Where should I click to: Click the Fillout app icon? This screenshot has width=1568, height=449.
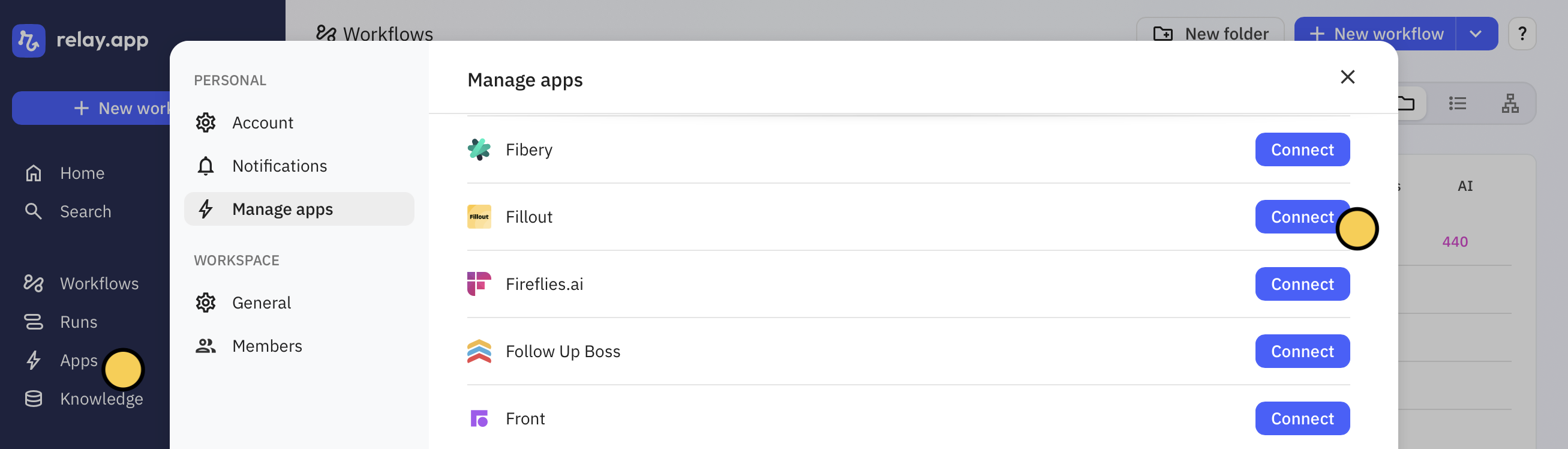pos(479,217)
